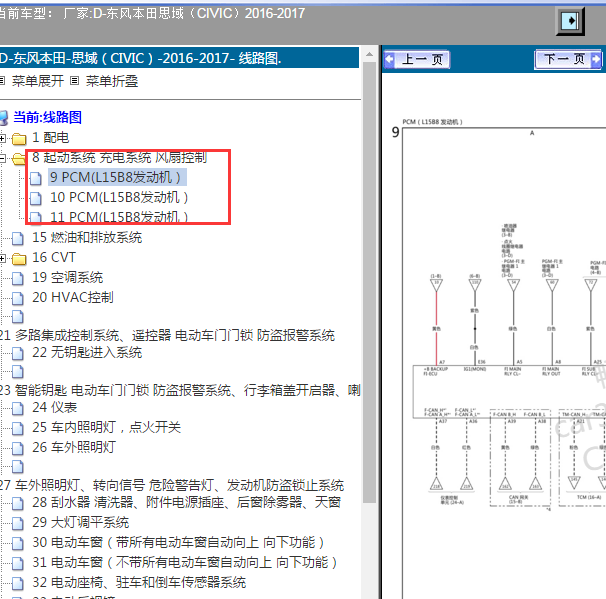Click page icon beside 30 电动车窗
Screen dimensions: 606x599
tap(18, 544)
